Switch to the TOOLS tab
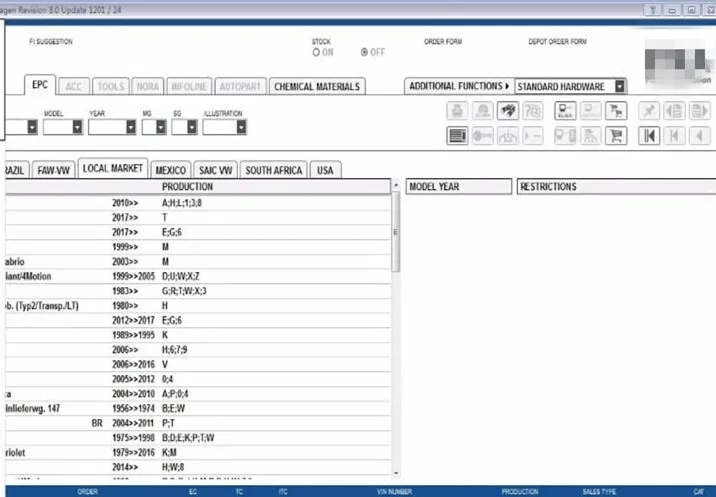716x497 pixels. pos(111,86)
